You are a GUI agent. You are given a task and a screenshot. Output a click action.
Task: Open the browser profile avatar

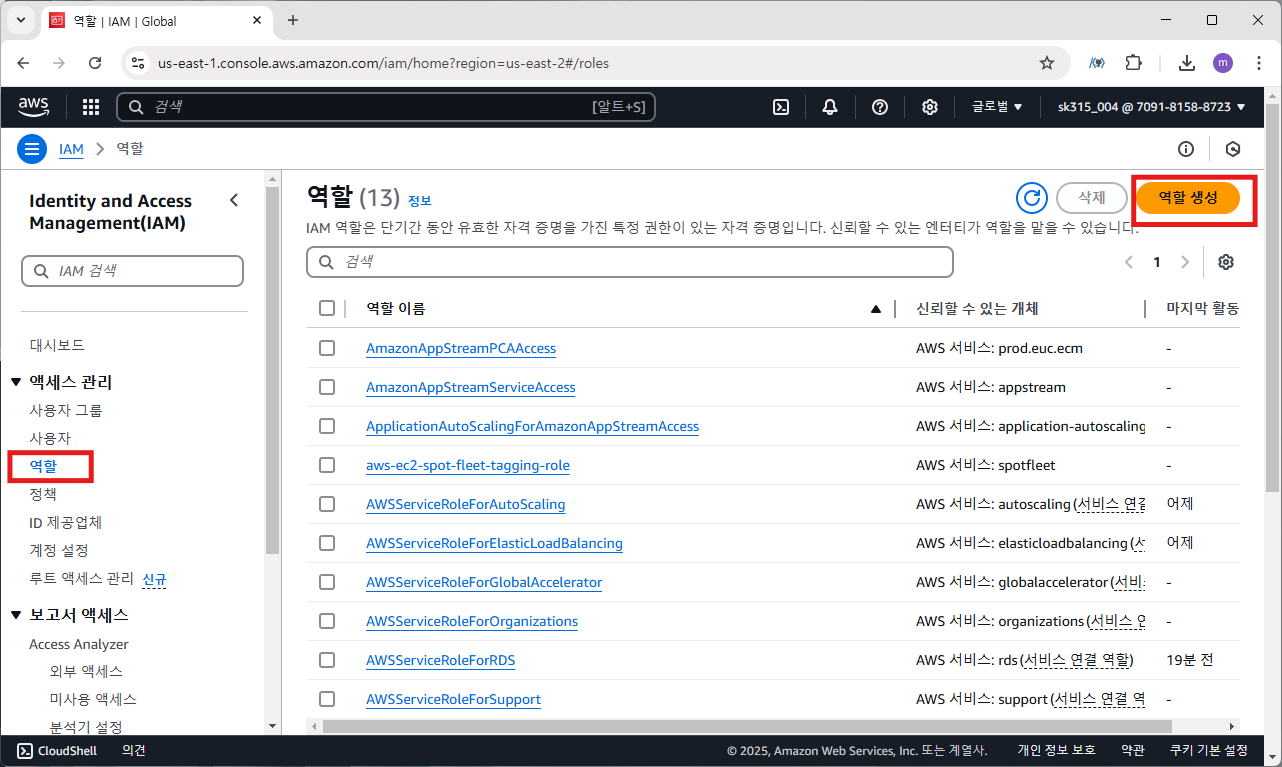coord(1223,63)
